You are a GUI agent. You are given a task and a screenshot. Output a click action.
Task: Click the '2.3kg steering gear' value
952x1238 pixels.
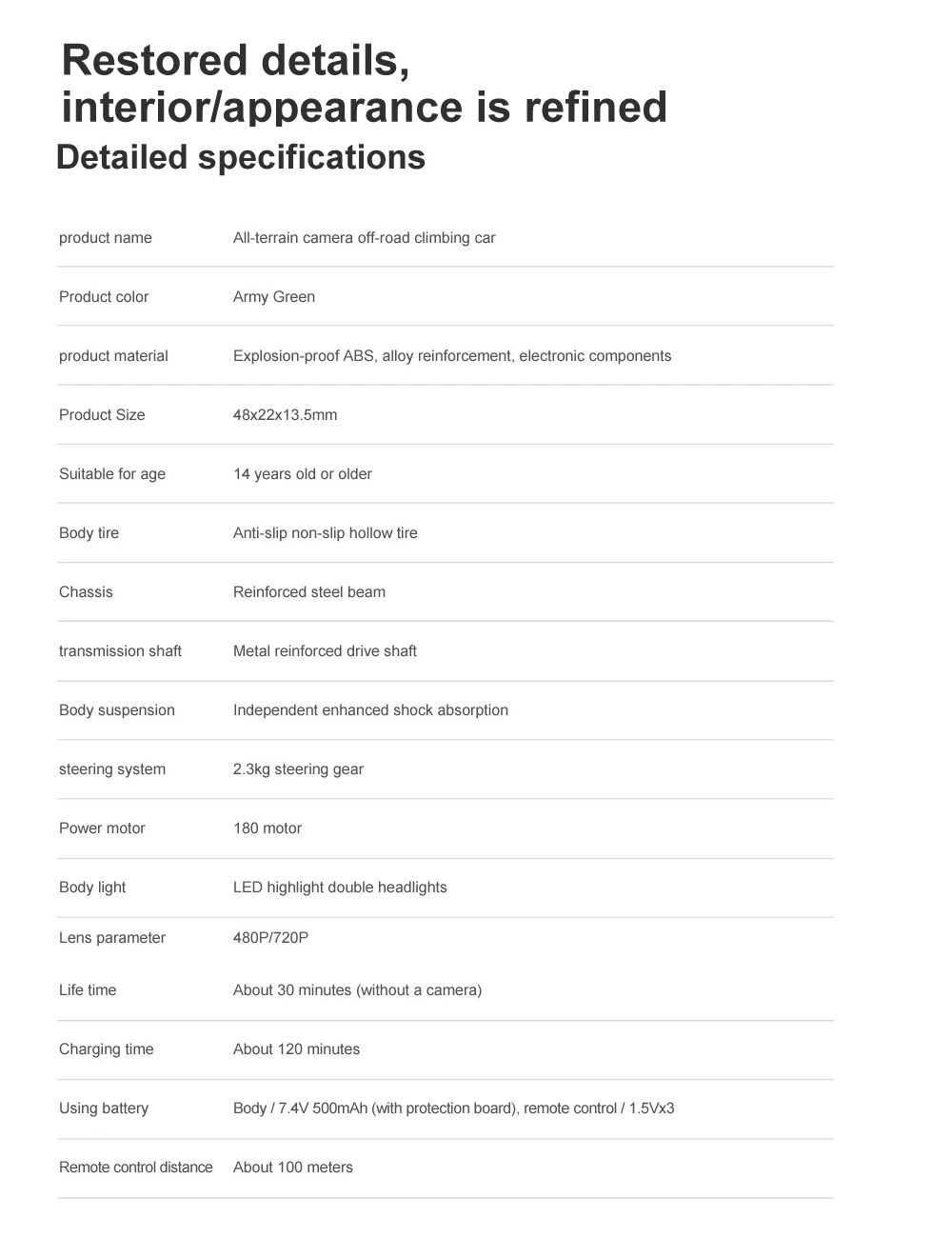coord(299,769)
